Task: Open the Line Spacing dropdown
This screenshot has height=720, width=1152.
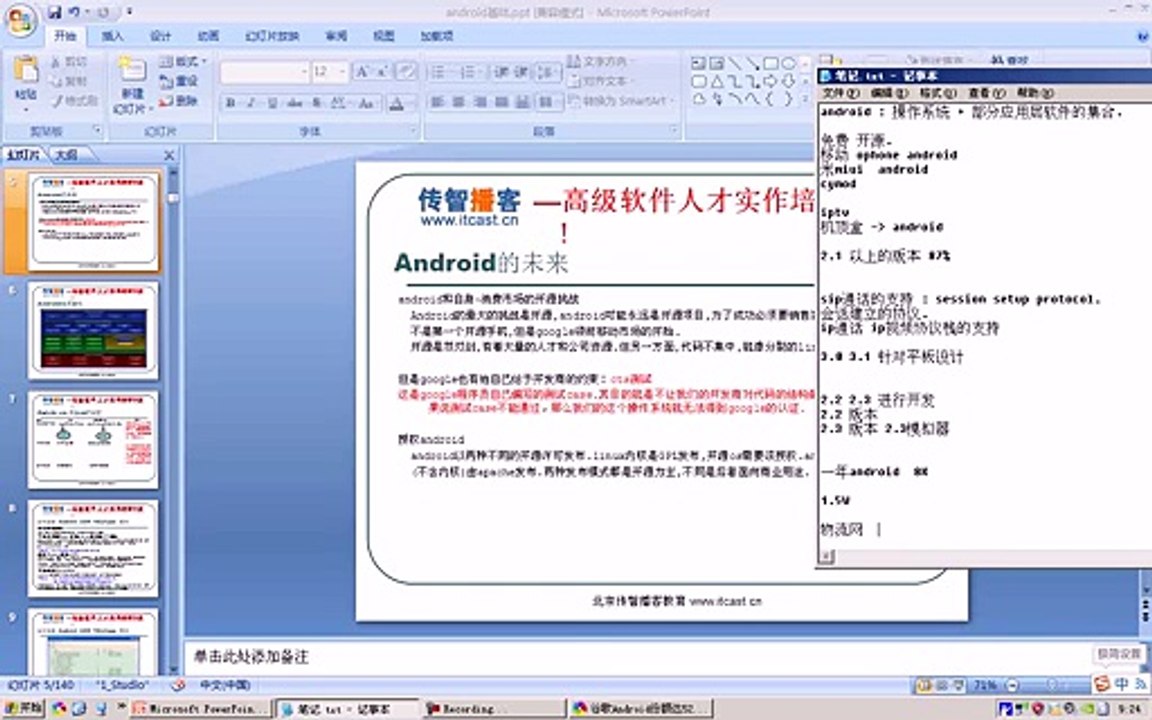Action: click(x=546, y=71)
